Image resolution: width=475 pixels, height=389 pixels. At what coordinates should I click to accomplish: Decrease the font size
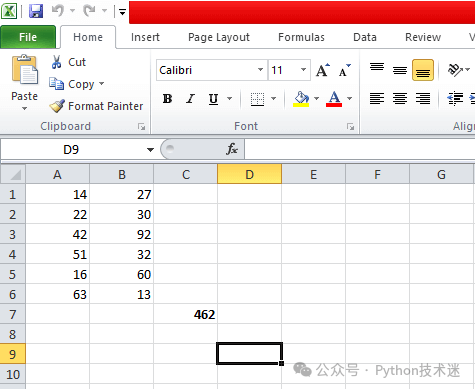345,70
